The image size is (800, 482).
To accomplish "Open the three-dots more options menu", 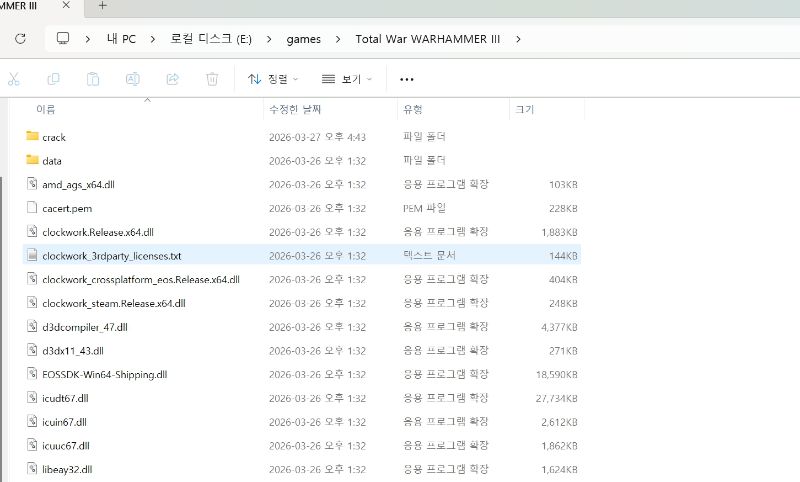I will (x=406, y=79).
